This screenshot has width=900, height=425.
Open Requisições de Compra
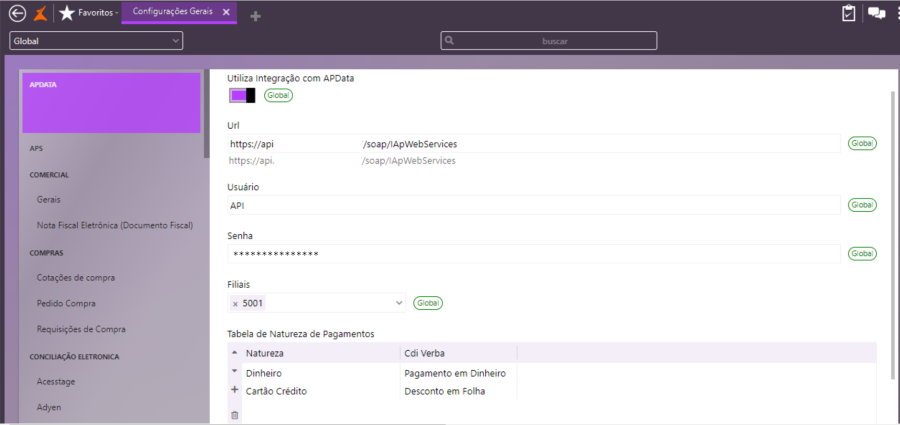point(81,330)
